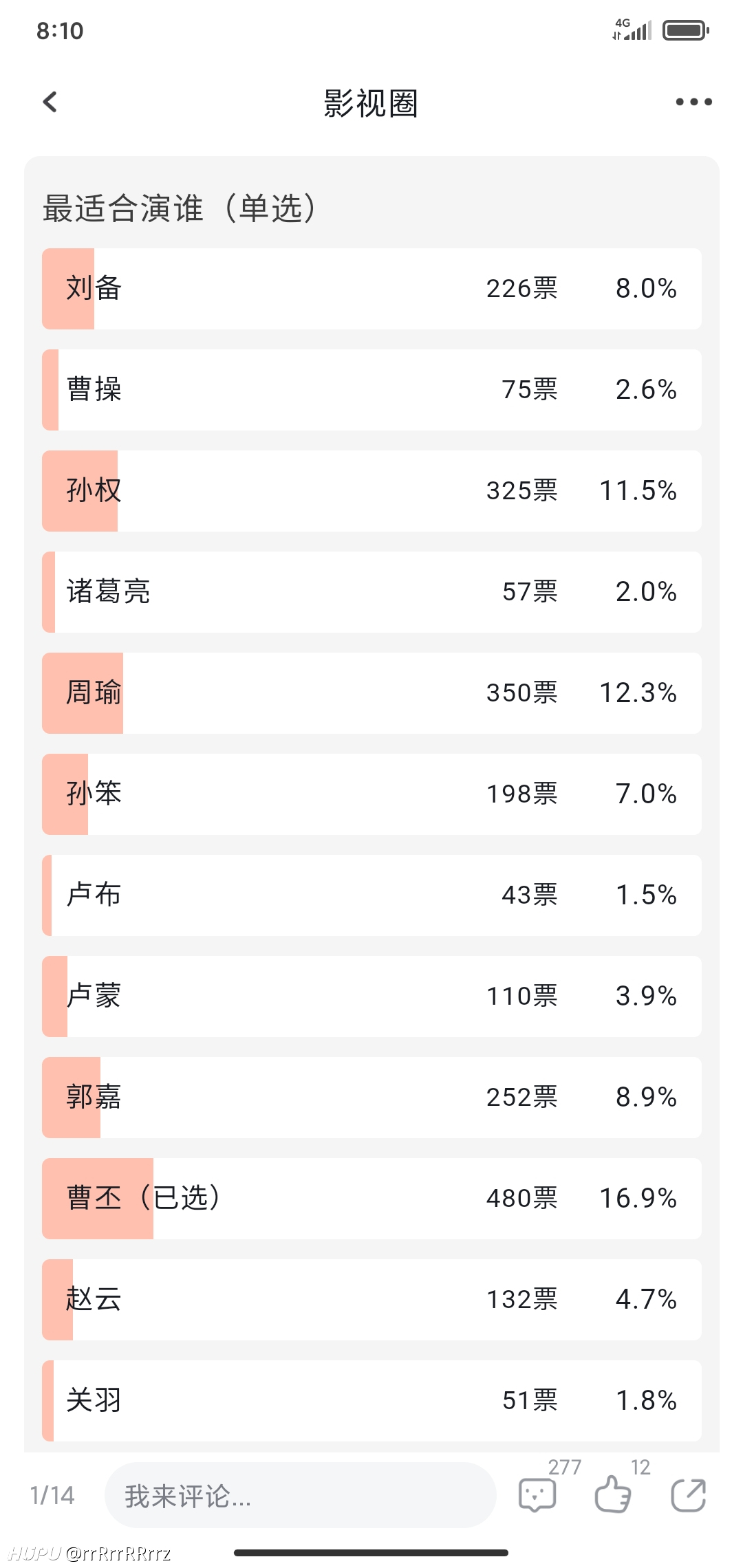Pick the 卢布 poll option

(x=371, y=895)
